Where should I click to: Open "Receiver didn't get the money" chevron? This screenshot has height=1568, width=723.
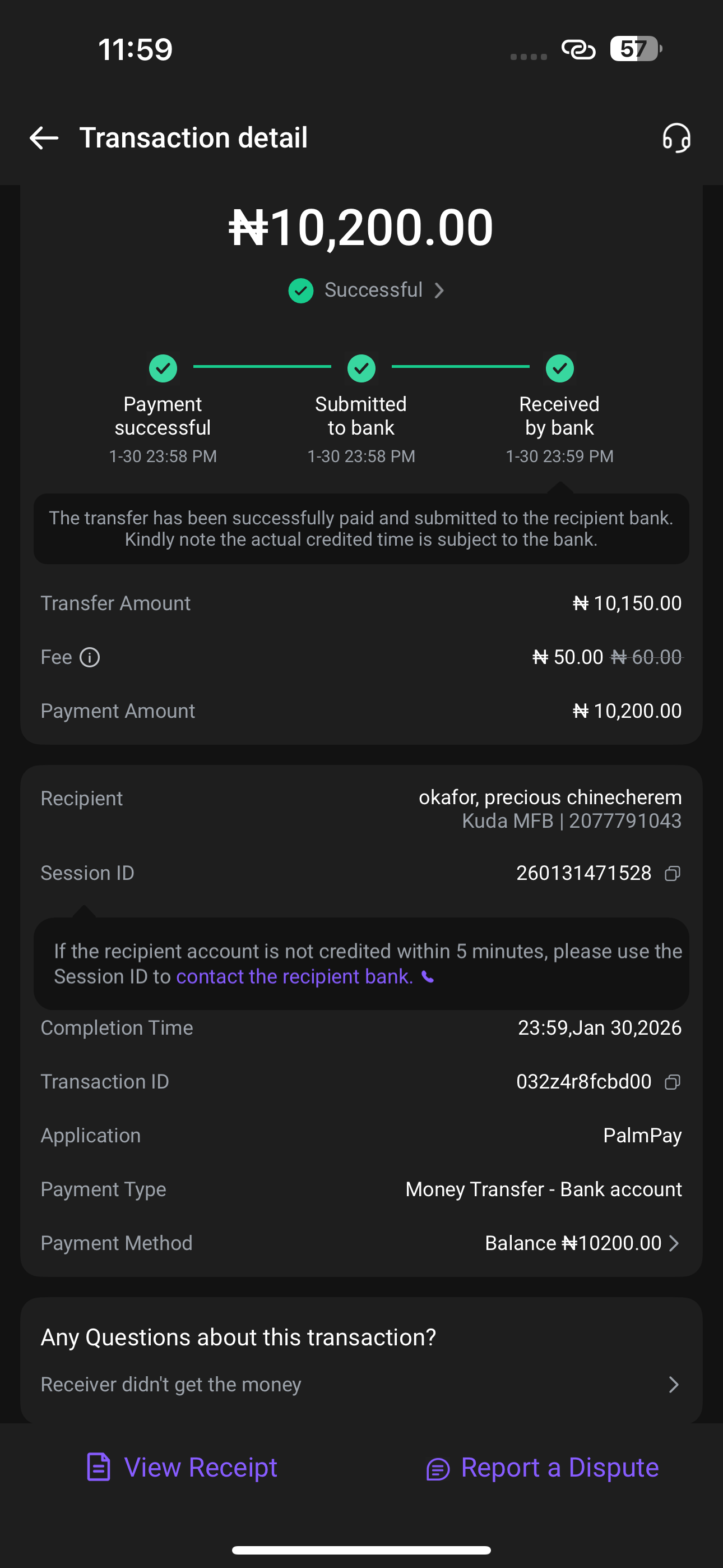674,1385
